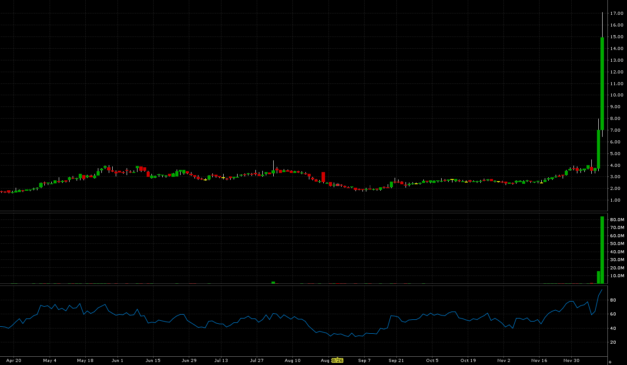Click the Nov 2 date label
The width and height of the screenshot is (627, 365).
tap(504, 361)
